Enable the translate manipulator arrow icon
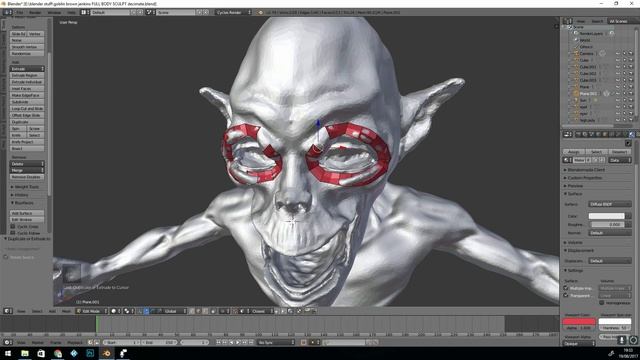Screen dimensions: 640x360 pyautogui.click(x=146, y=311)
